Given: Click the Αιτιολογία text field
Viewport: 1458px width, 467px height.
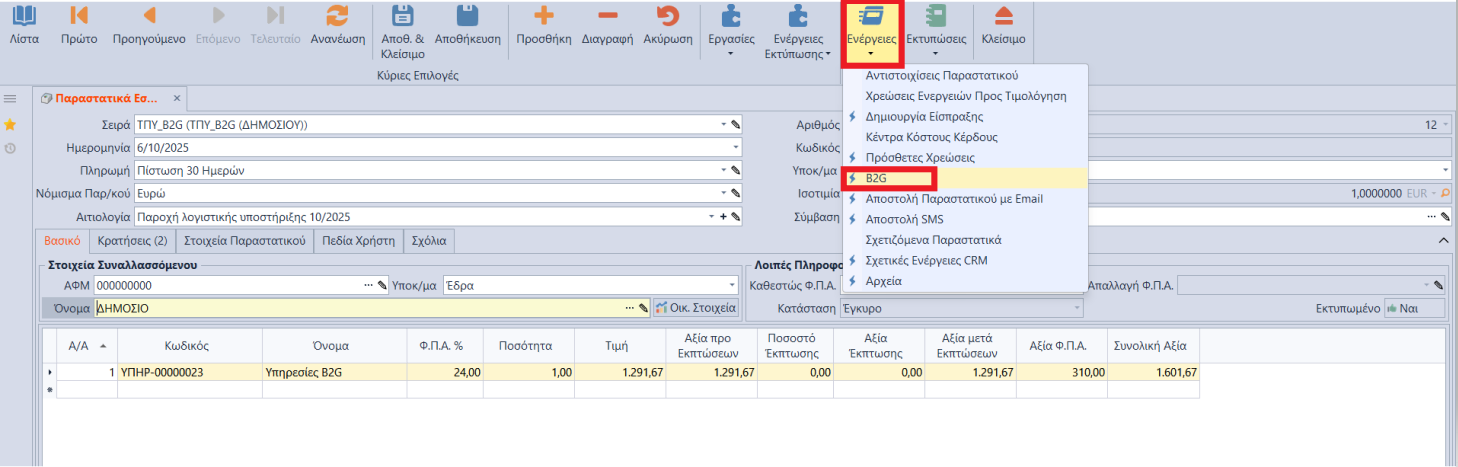Looking at the screenshot, I should click(420, 217).
